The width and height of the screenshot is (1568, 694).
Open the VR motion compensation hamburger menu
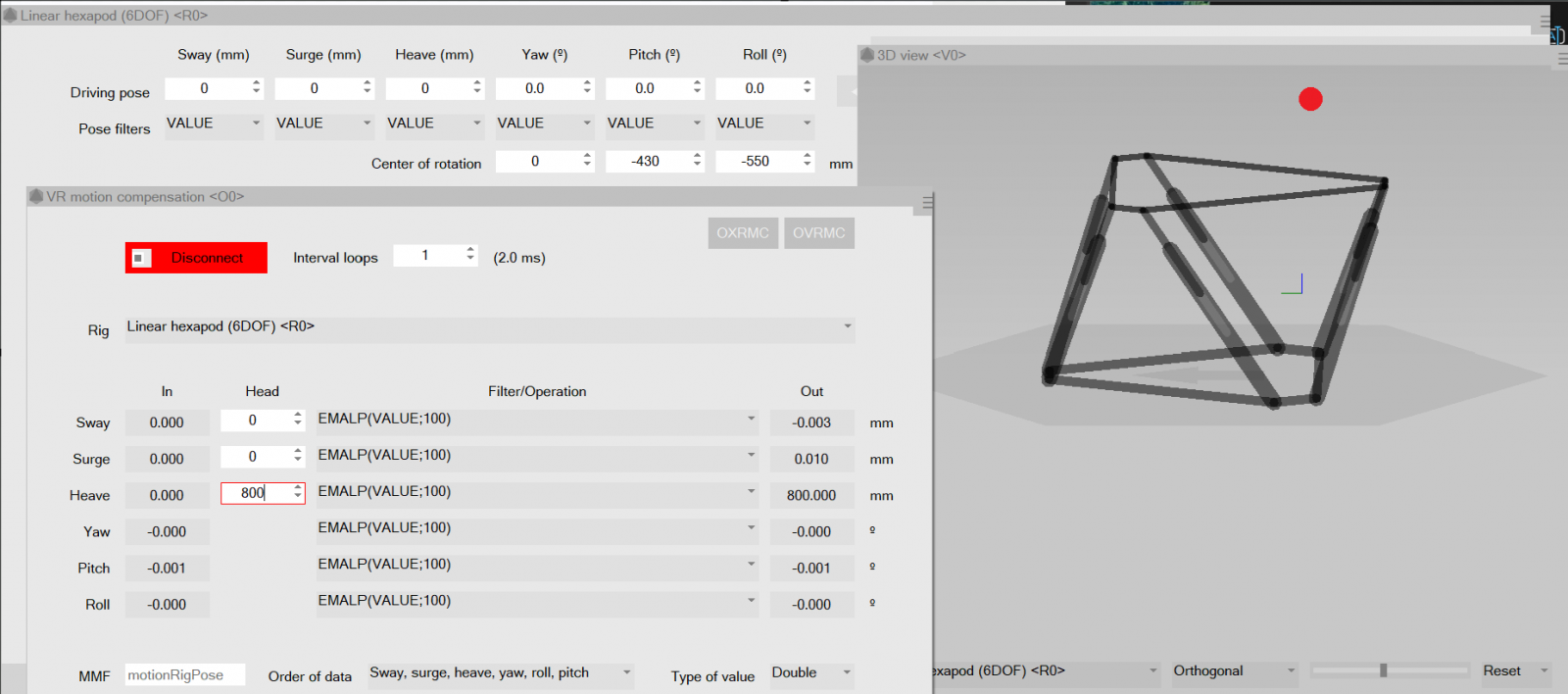pos(927,202)
